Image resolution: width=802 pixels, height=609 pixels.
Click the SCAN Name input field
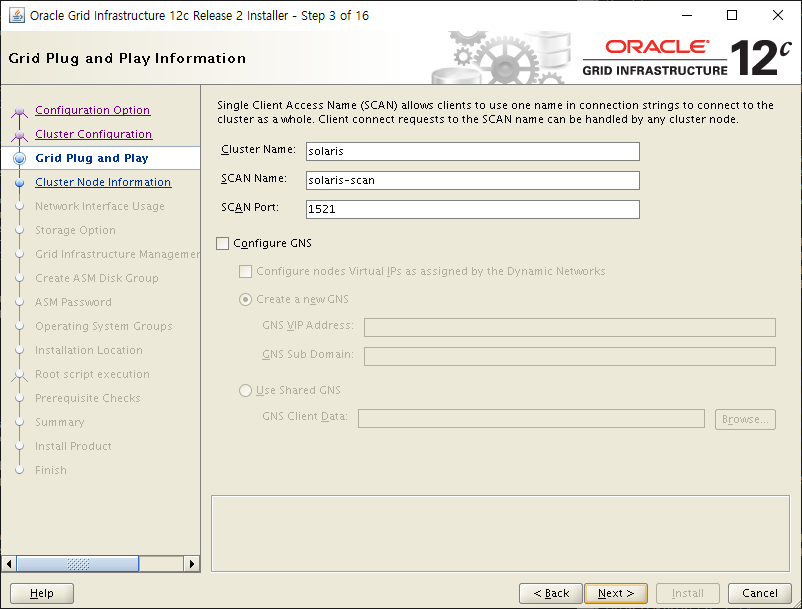[x=473, y=181]
